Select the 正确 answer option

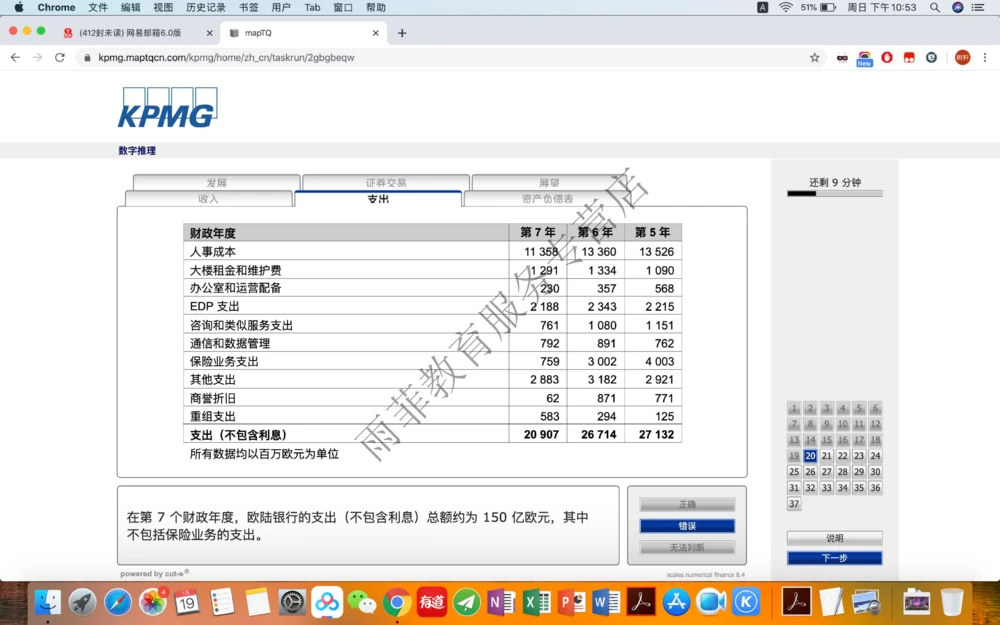coord(686,505)
